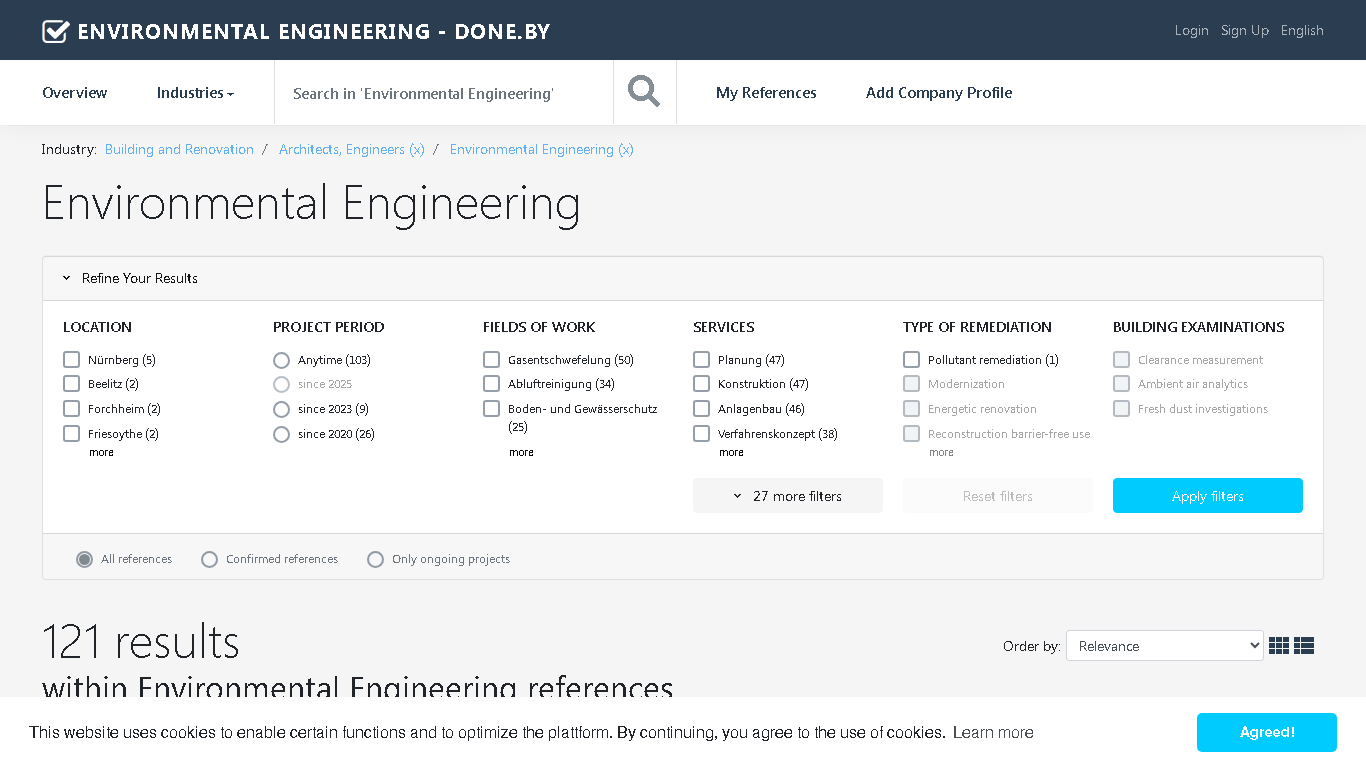Check the Forchheim (2) location filter
The height and width of the screenshot is (768, 1366).
click(71, 409)
